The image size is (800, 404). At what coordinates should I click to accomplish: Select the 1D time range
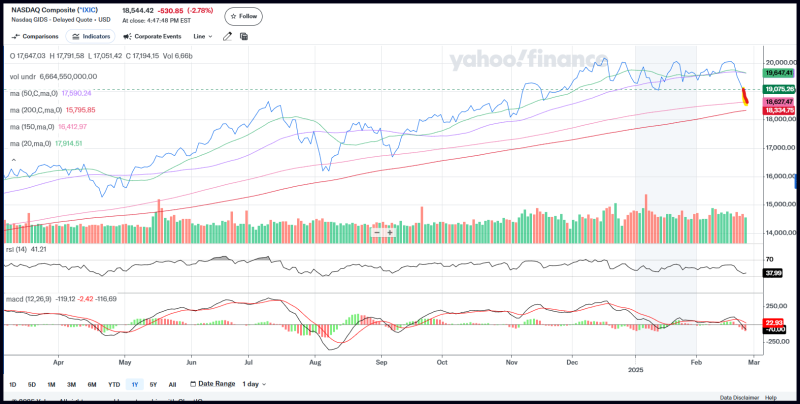click(13, 385)
